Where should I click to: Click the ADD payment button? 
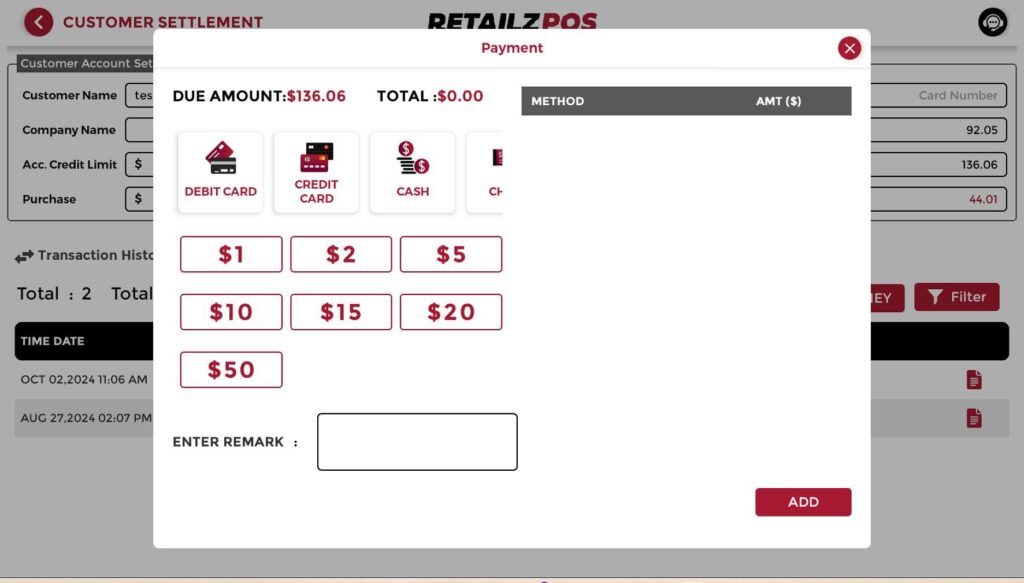tap(803, 502)
